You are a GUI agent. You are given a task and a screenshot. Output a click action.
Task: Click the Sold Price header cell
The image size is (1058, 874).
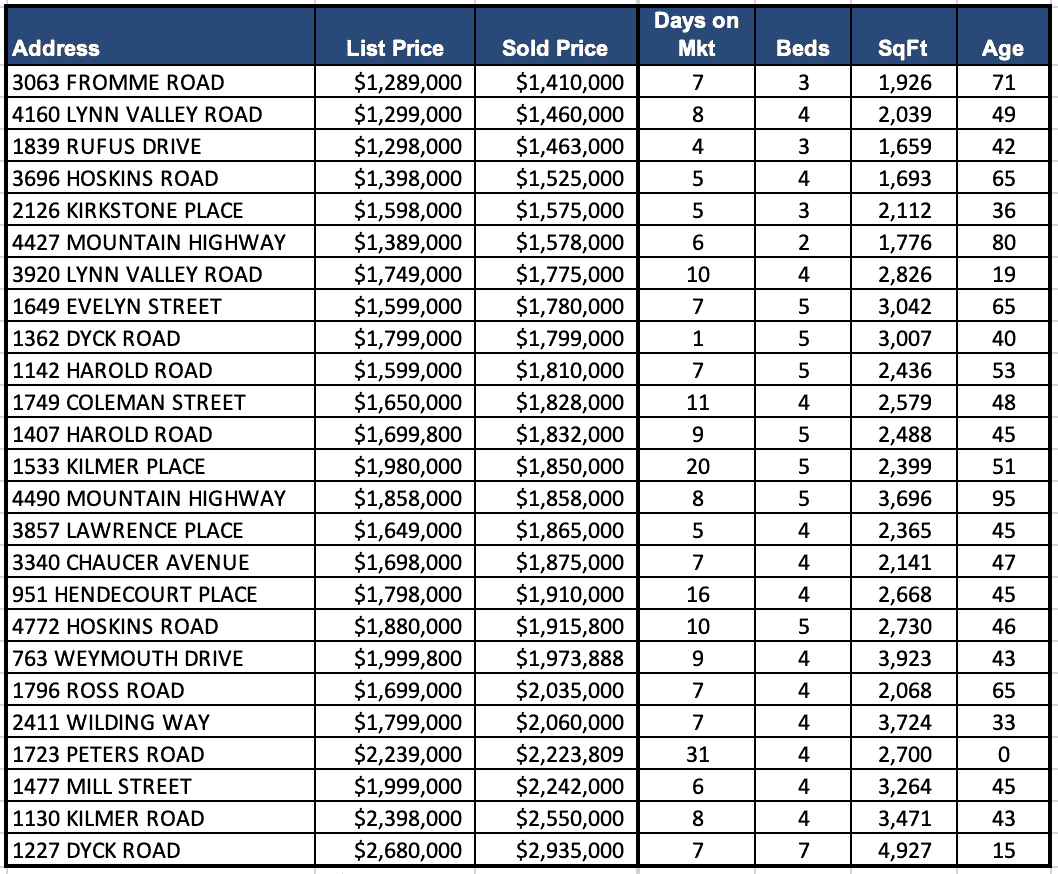click(555, 48)
